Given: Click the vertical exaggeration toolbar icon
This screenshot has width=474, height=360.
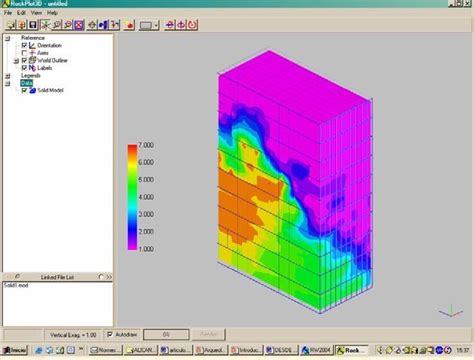Looking at the screenshot, I should (x=115, y=25).
